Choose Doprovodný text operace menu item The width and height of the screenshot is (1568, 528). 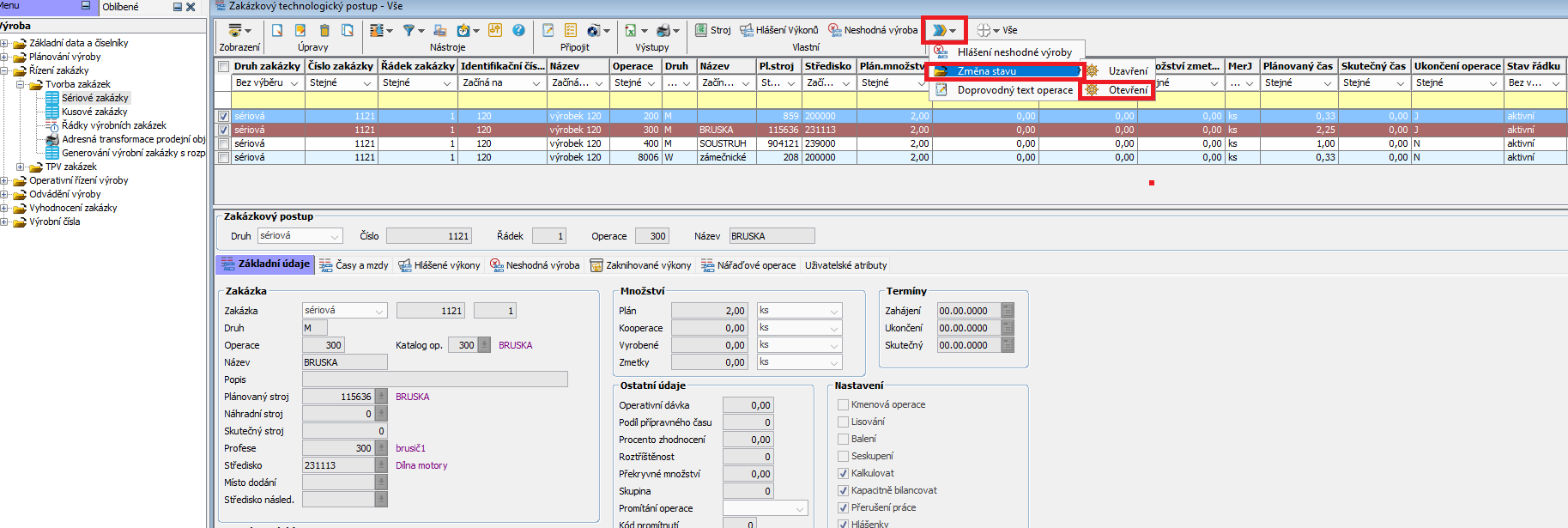point(1014,90)
